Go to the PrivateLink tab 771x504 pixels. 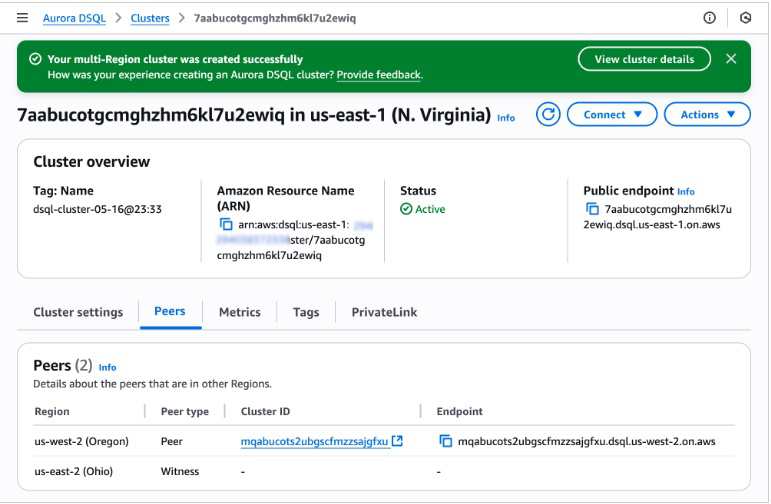384,312
